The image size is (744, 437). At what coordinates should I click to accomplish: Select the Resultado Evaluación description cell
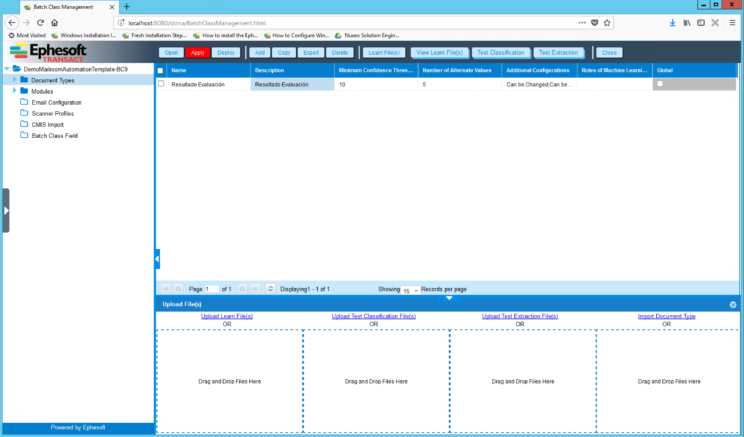tap(292, 84)
